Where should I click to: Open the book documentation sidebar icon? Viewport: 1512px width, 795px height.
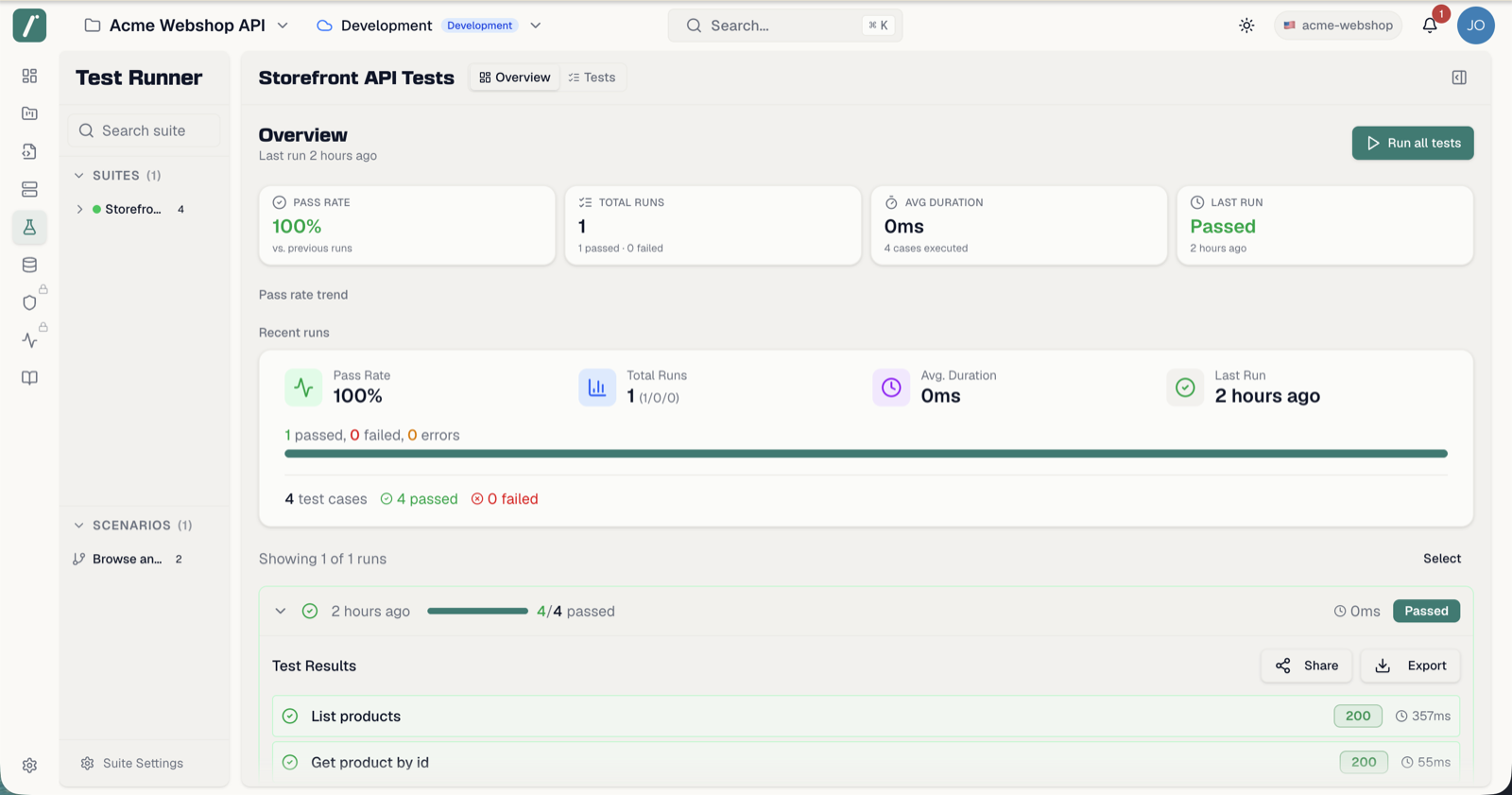[29, 378]
